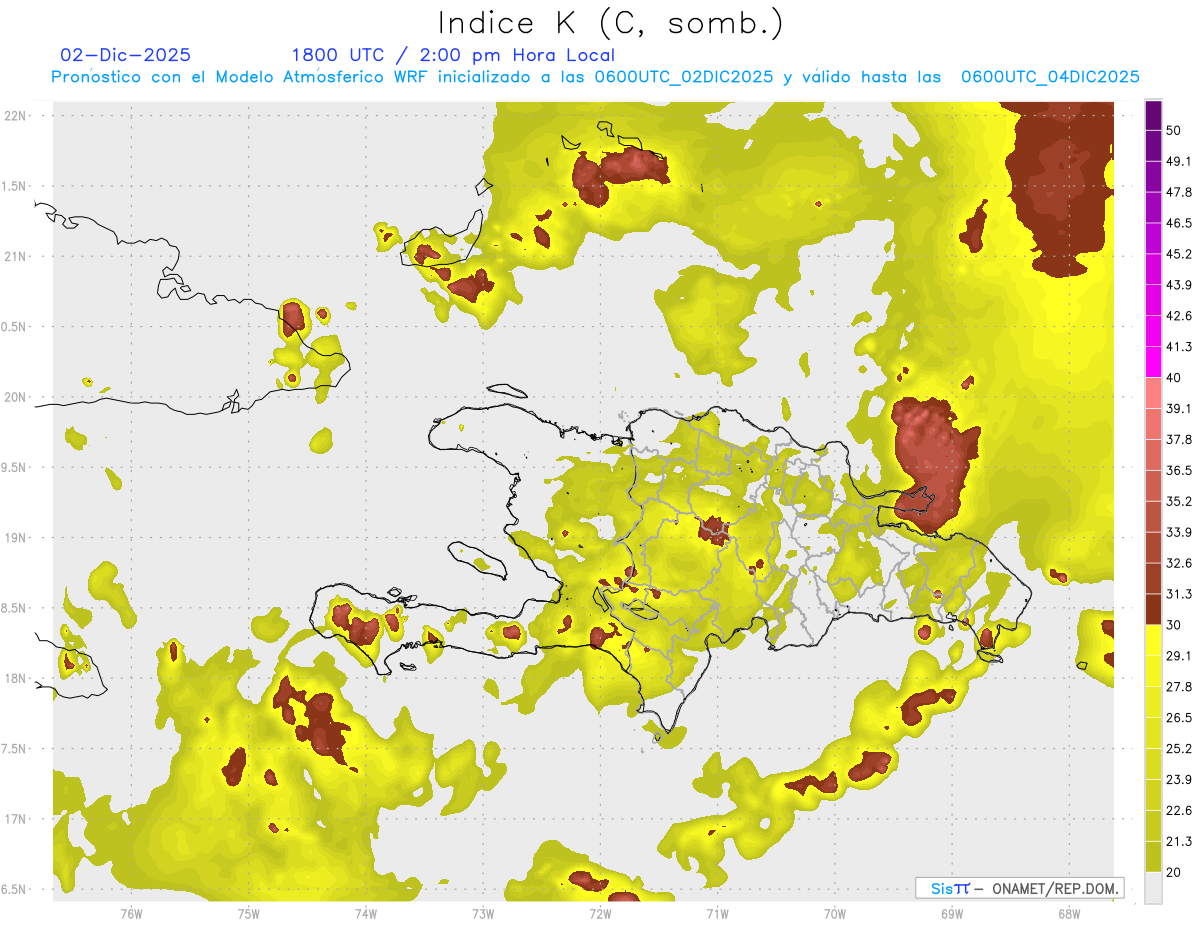Click the '31.3' colorbar value
This screenshot has height=927, width=1200.
tap(1180, 594)
